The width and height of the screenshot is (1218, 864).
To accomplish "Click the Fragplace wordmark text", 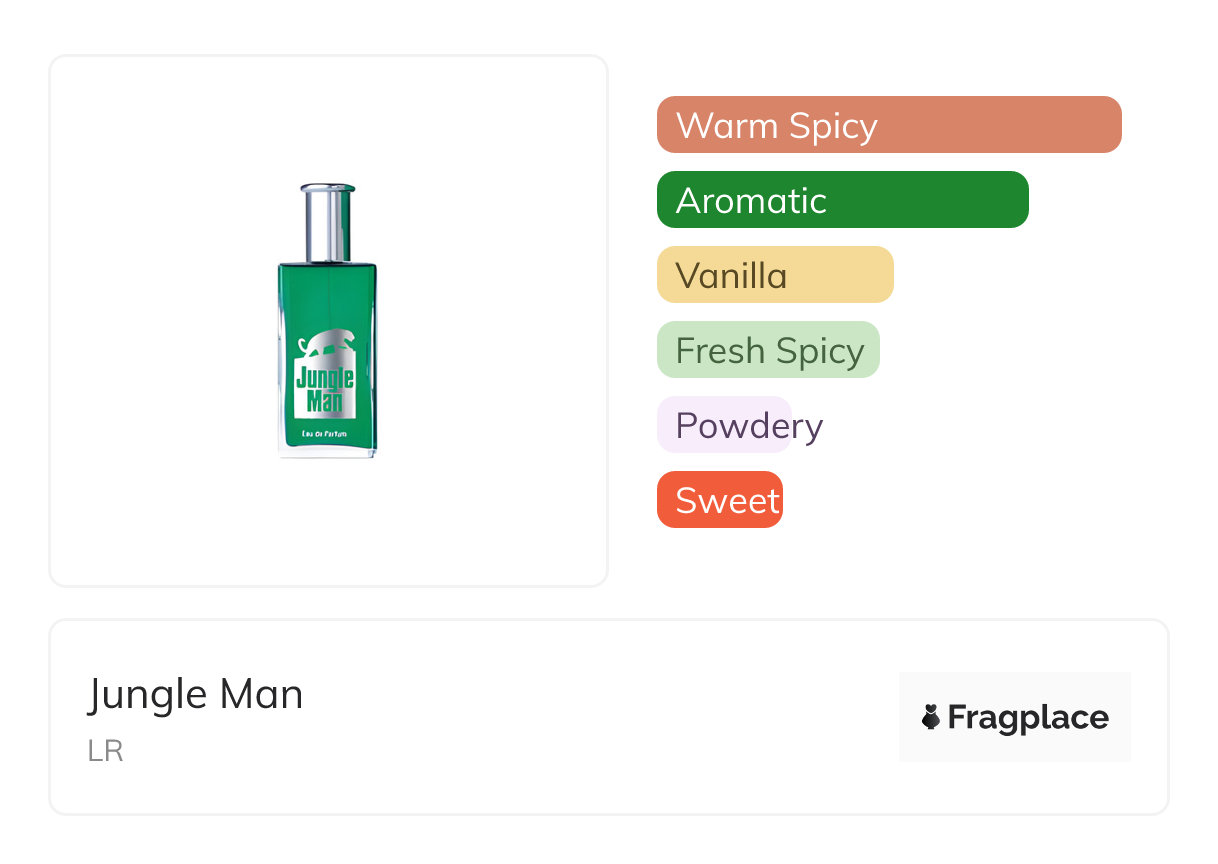I will tap(1028, 717).
